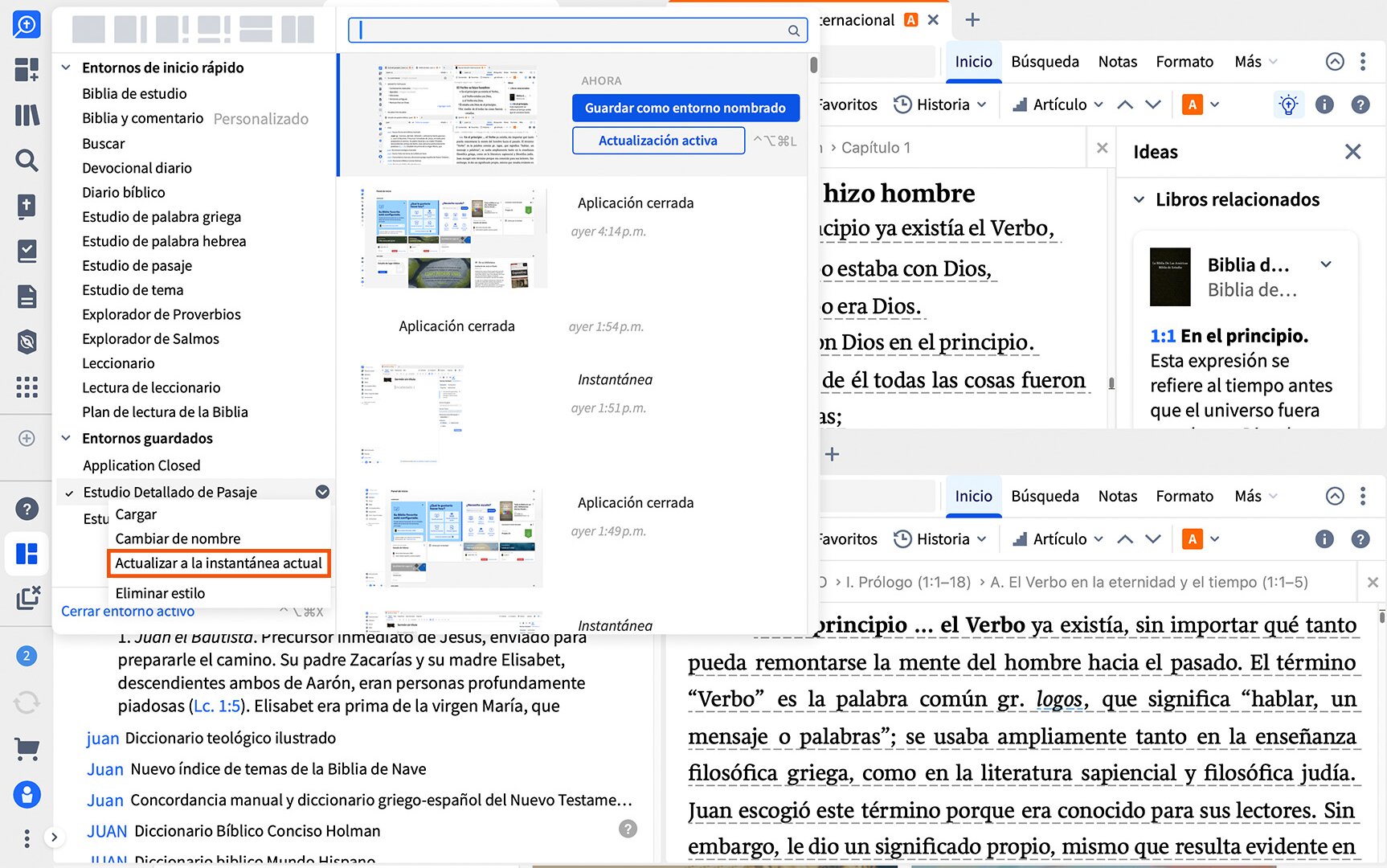The width and height of the screenshot is (1387, 868).
Task: Collapse Entornos de inicio rápido section
Action: pyautogui.click(x=66, y=68)
